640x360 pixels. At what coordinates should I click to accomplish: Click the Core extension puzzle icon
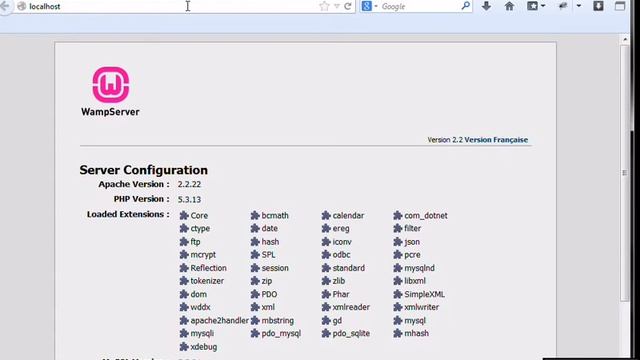pyautogui.click(x=184, y=215)
